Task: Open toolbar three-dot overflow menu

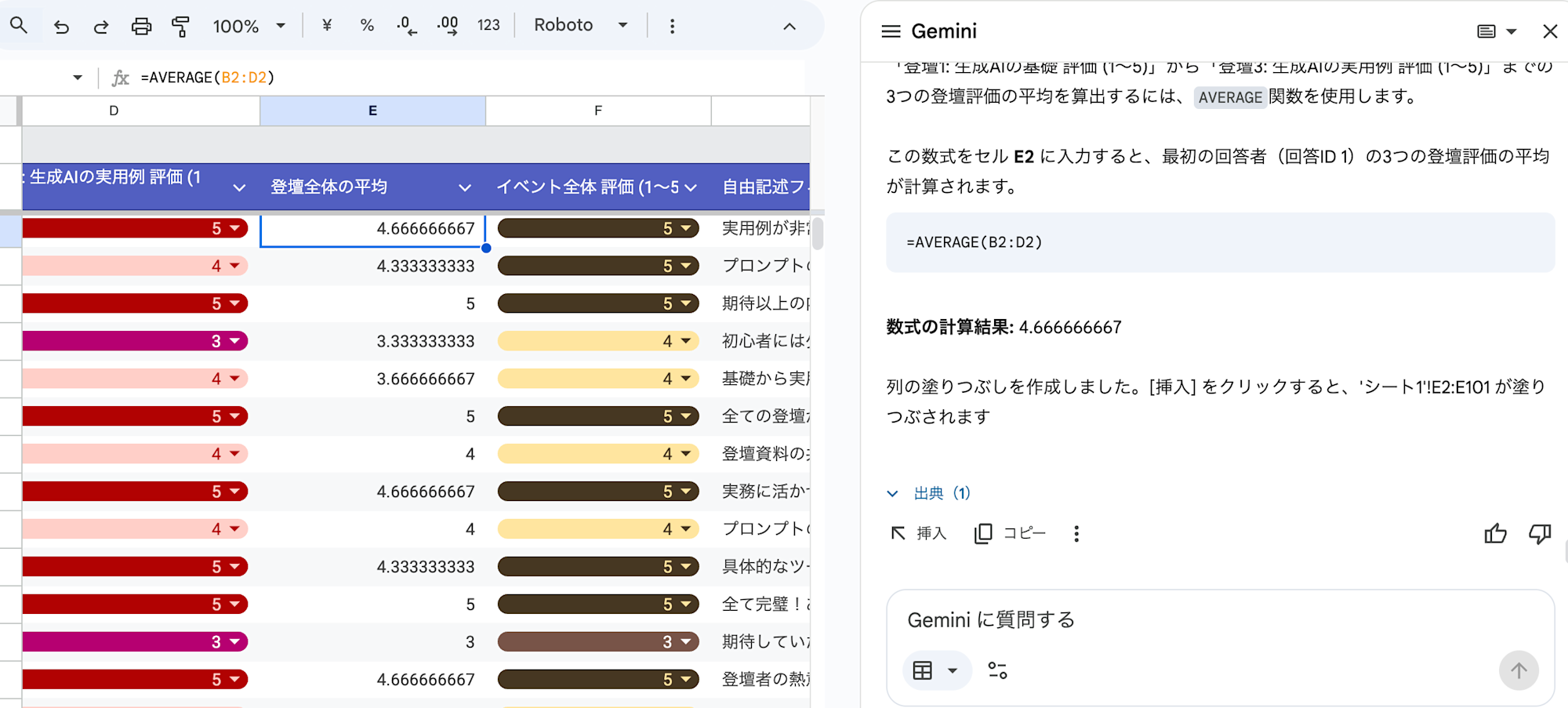Action: click(x=672, y=26)
